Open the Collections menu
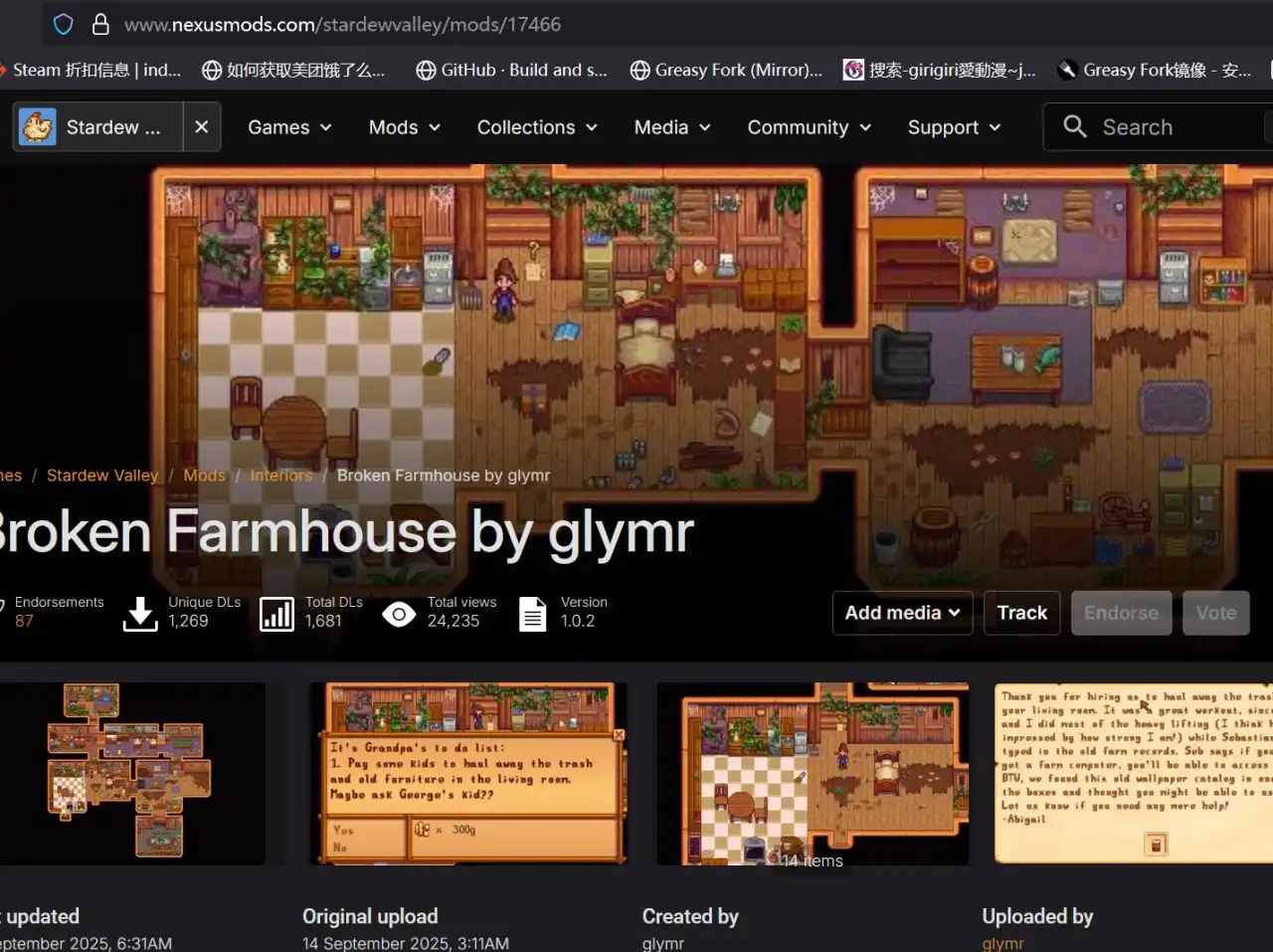The height and width of the screenshot is (952, 1273). (537, 127)
